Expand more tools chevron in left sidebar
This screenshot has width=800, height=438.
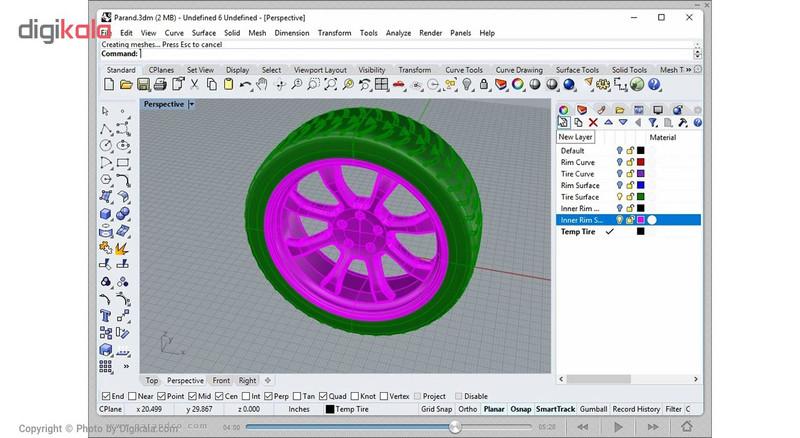(x=126, y=366)
